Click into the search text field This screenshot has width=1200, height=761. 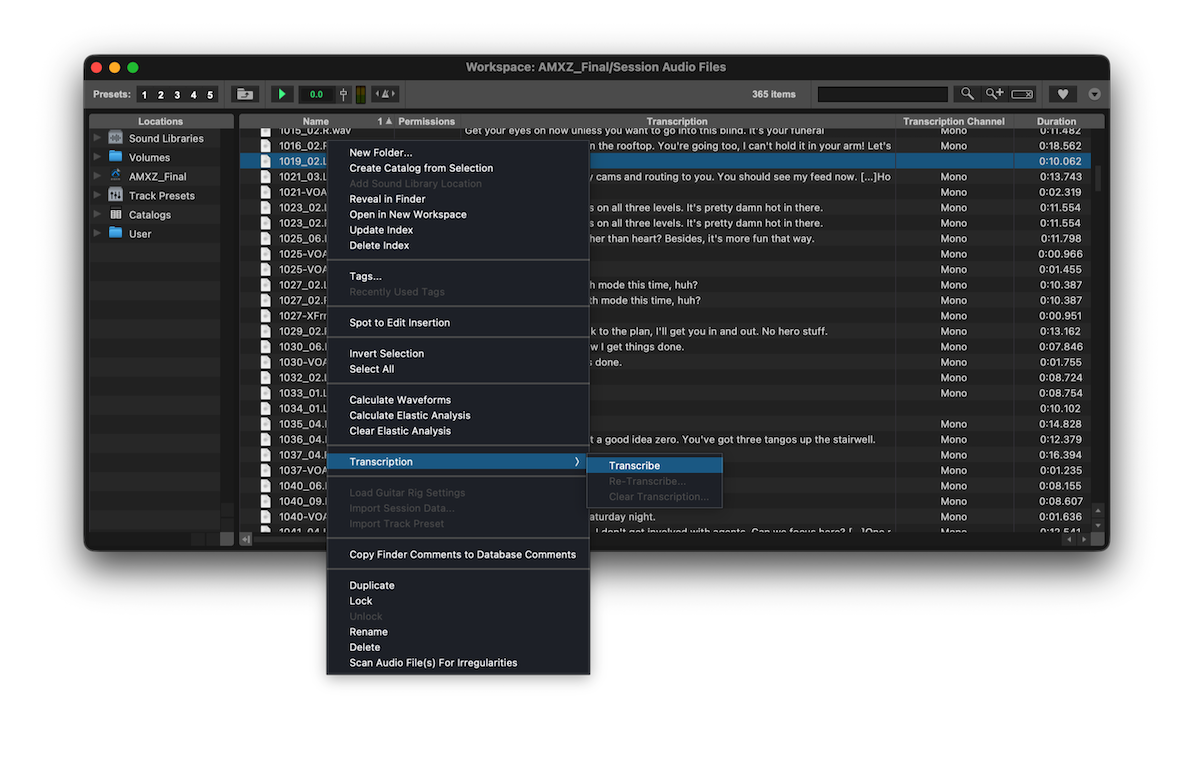882,94
